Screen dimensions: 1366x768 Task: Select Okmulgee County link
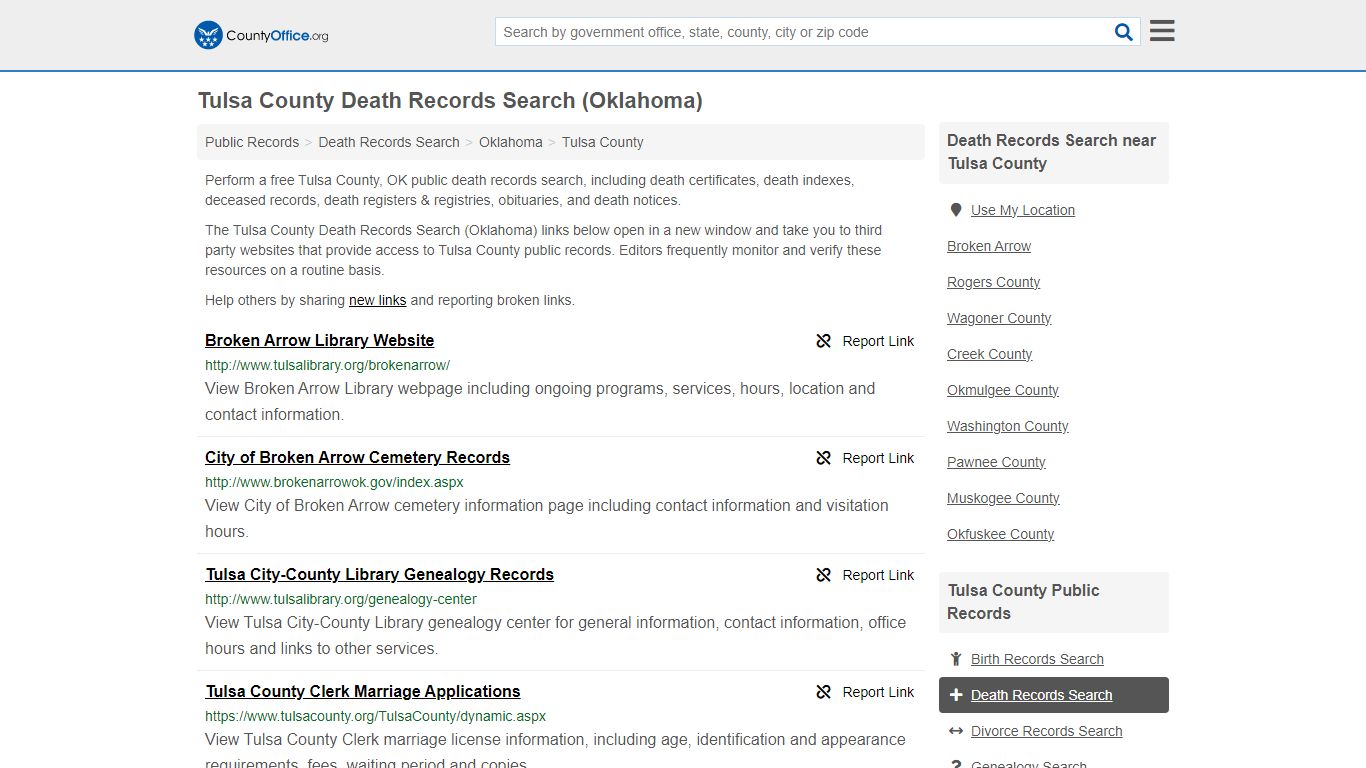[x=1003, y=390]
